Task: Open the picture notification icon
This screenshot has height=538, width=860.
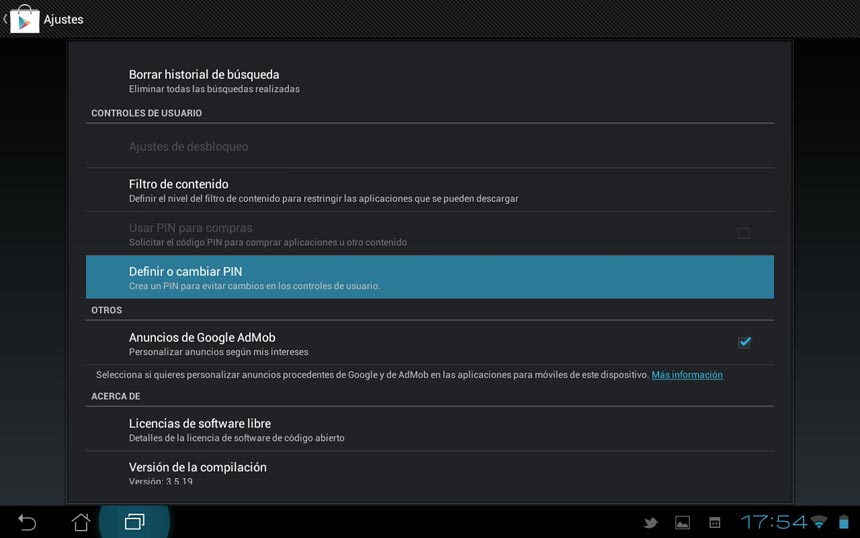Action: (x=682, y=523)
